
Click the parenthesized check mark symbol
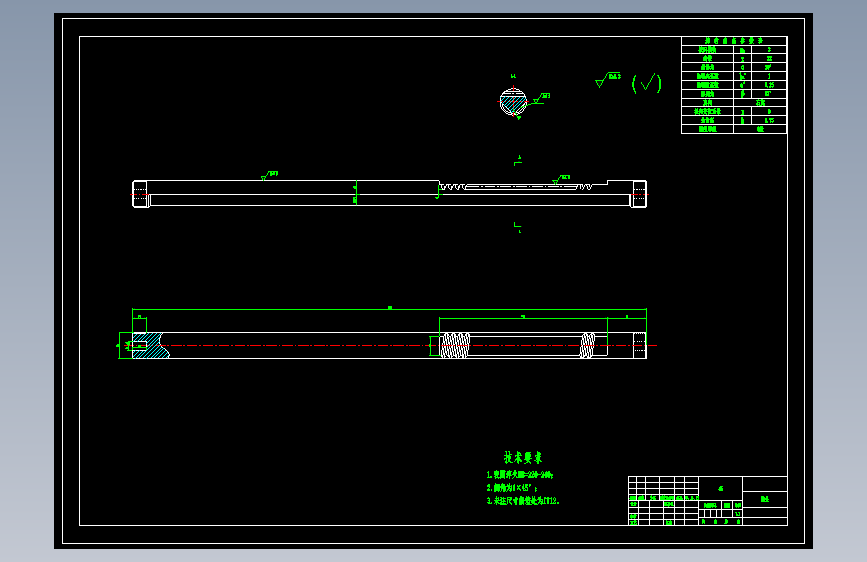click(646, 84)
